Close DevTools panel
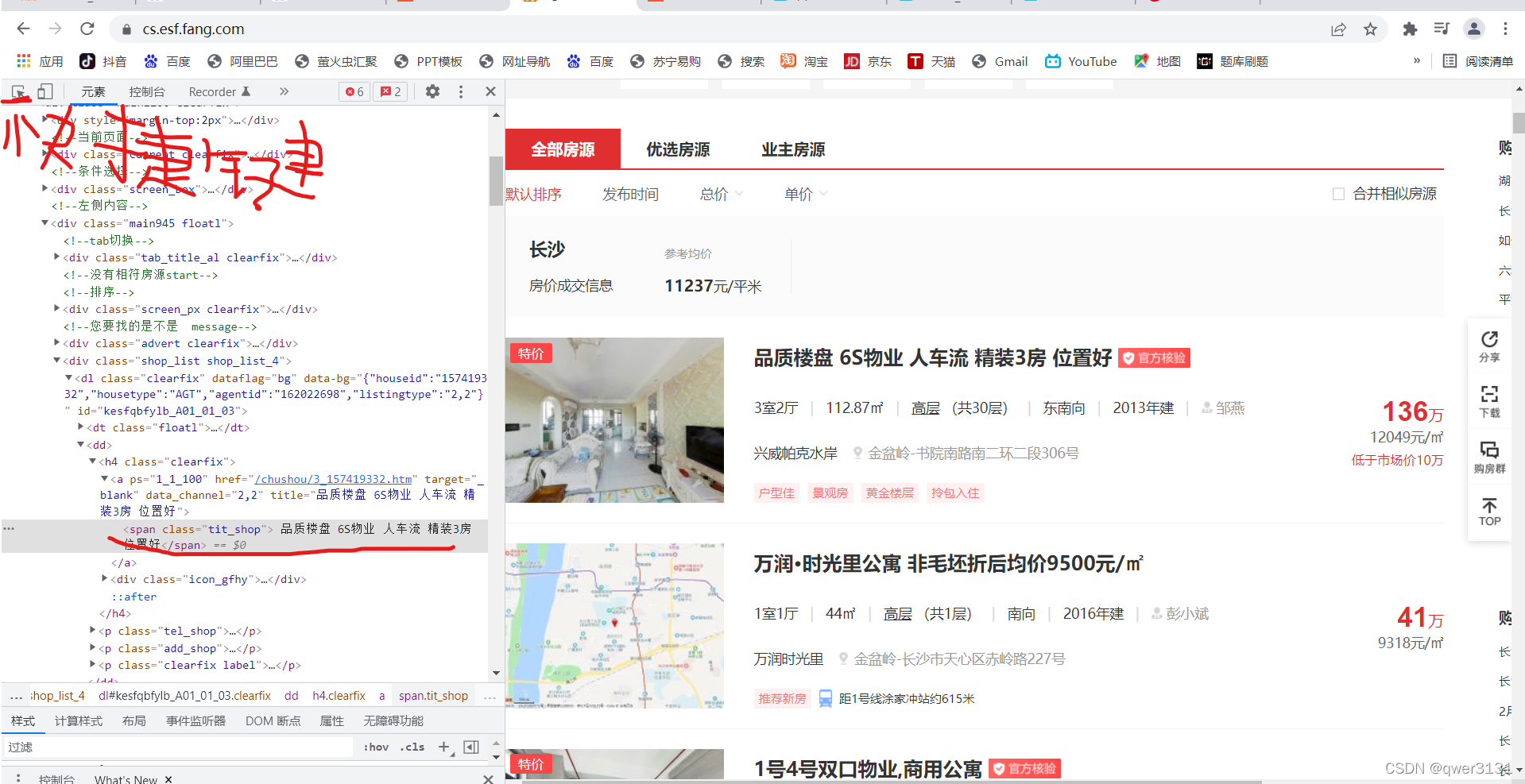The height and width of the screenshot is (784, 1525). (x=490, y=91)
